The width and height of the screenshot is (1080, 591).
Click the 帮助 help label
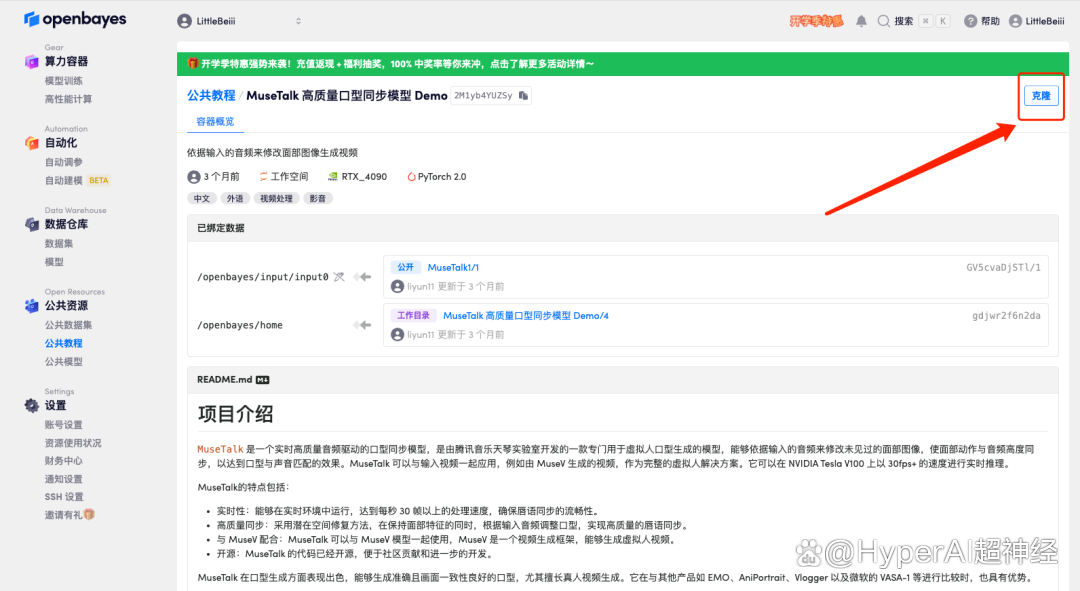990,21
